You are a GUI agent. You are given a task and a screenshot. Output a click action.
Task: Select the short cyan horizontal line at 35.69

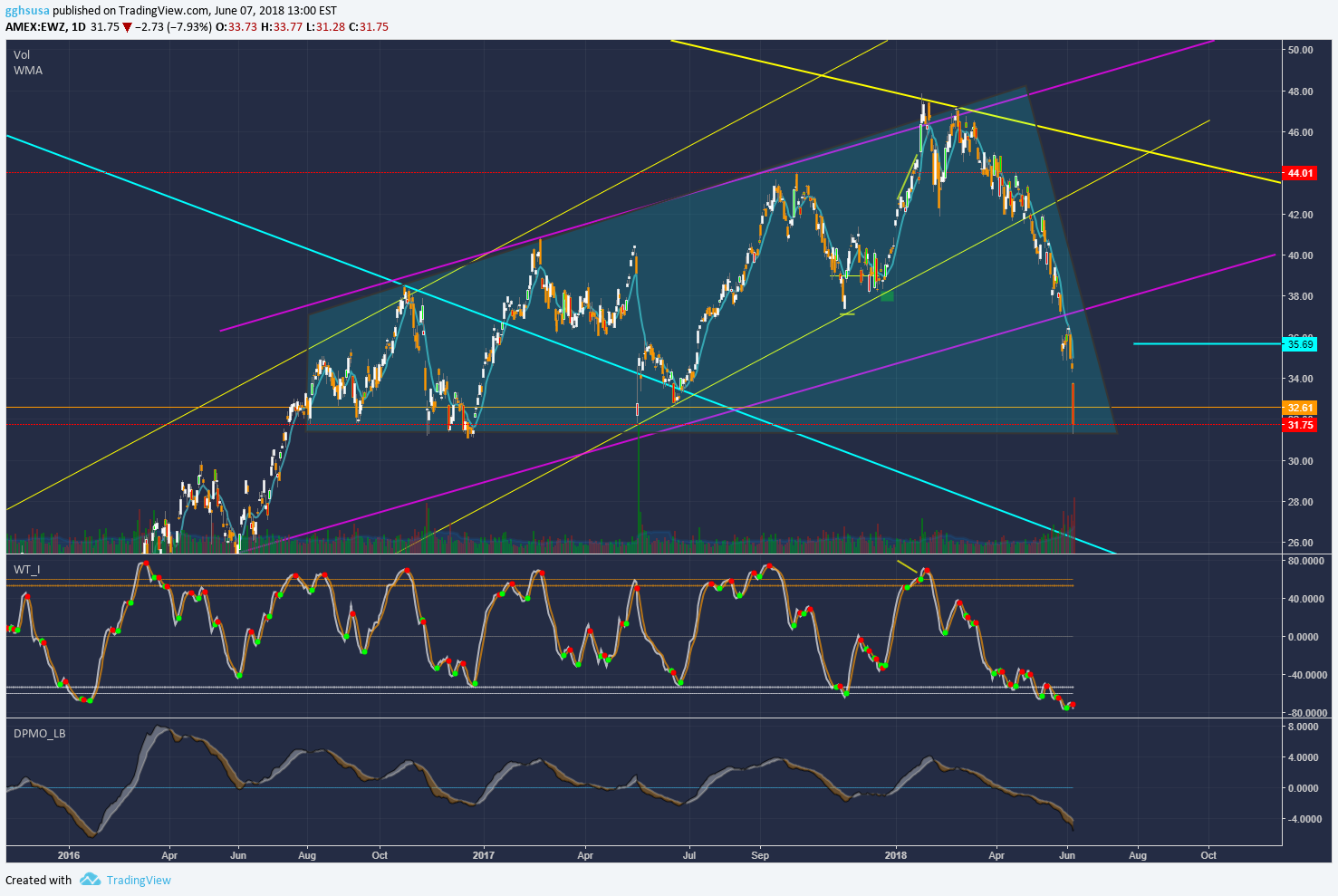click(1208, 344)
